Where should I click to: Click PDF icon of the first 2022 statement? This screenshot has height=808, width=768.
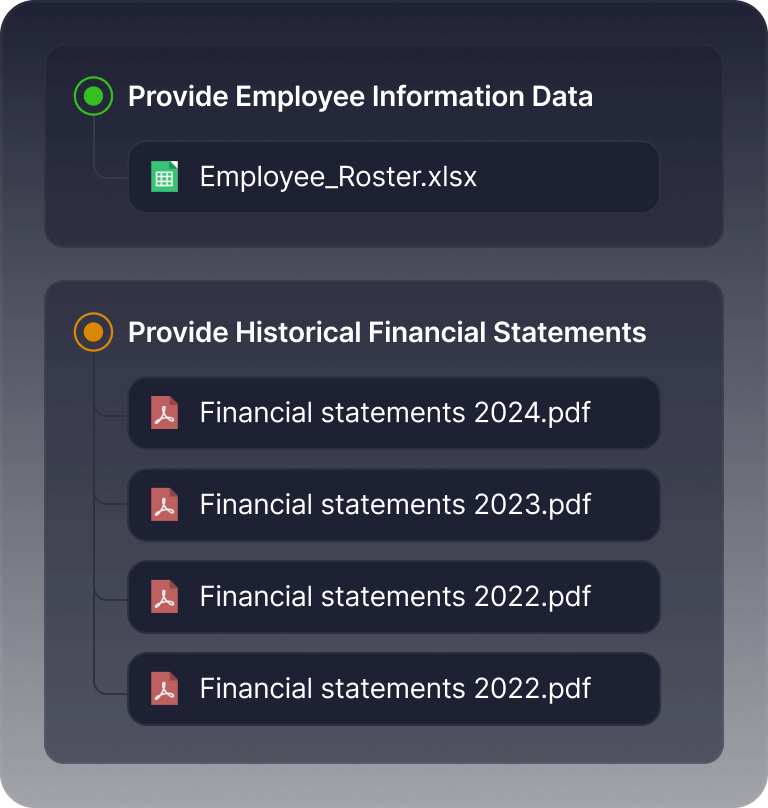coord(164,597)
